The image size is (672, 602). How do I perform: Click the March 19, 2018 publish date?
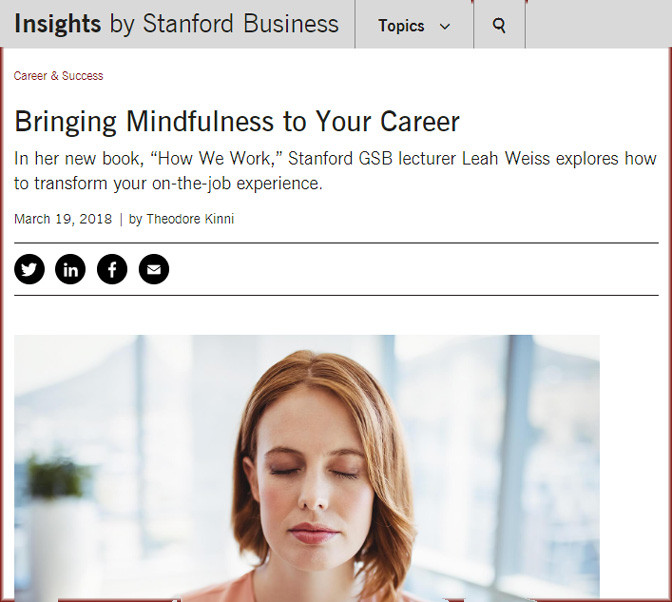[x=62, y=219]
